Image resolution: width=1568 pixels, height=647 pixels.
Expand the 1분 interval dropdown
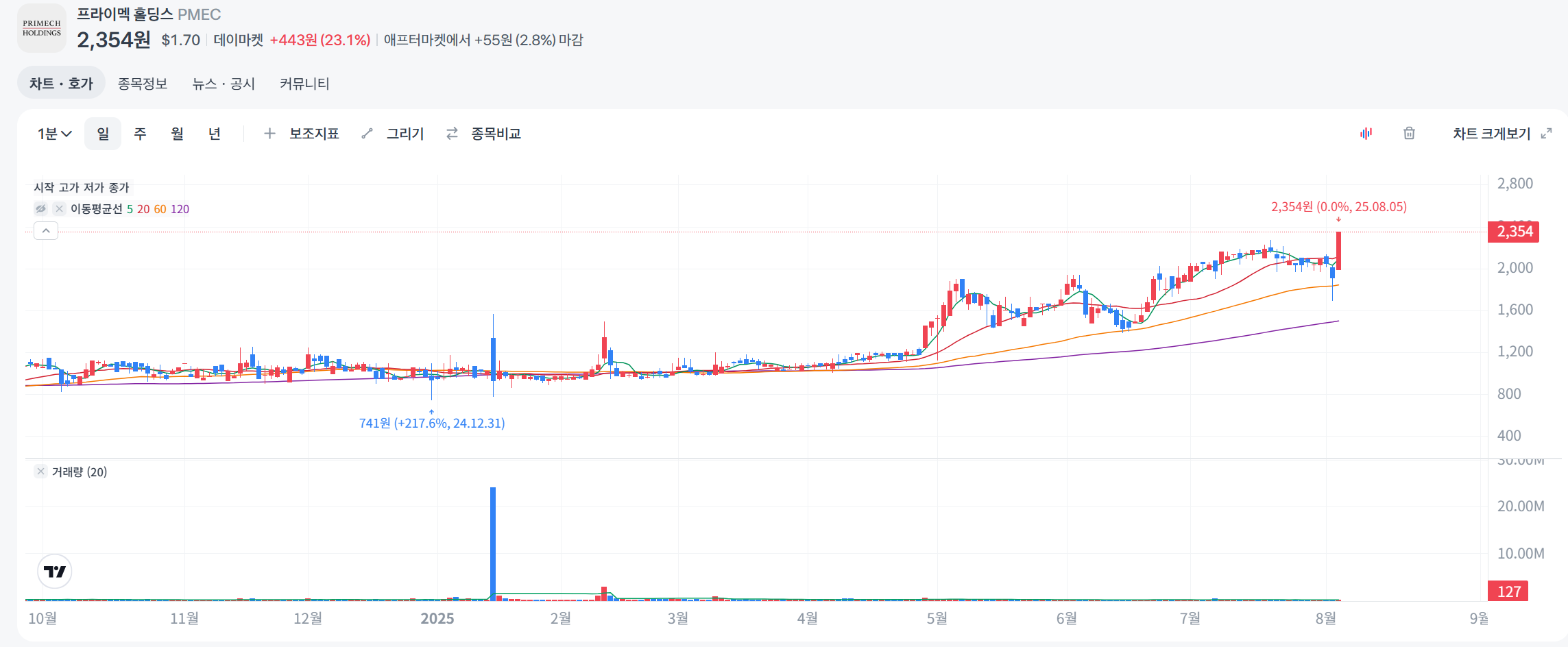tap(55, 134)
